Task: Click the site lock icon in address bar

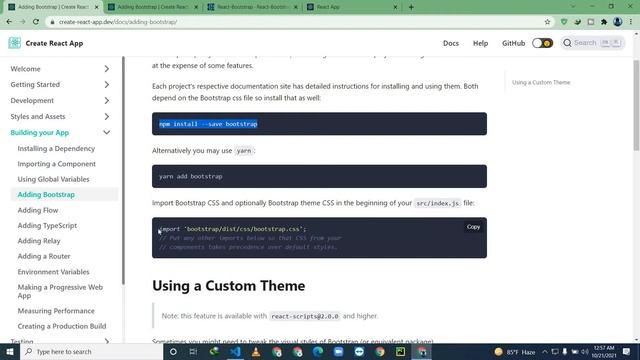Action: 52,22
